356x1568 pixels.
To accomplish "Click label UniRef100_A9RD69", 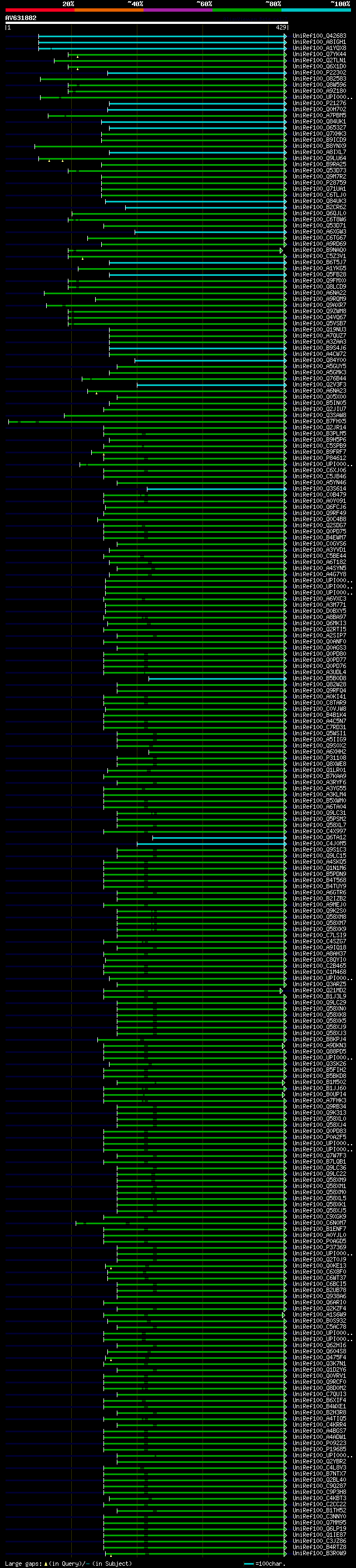I will tap(319, 244).
